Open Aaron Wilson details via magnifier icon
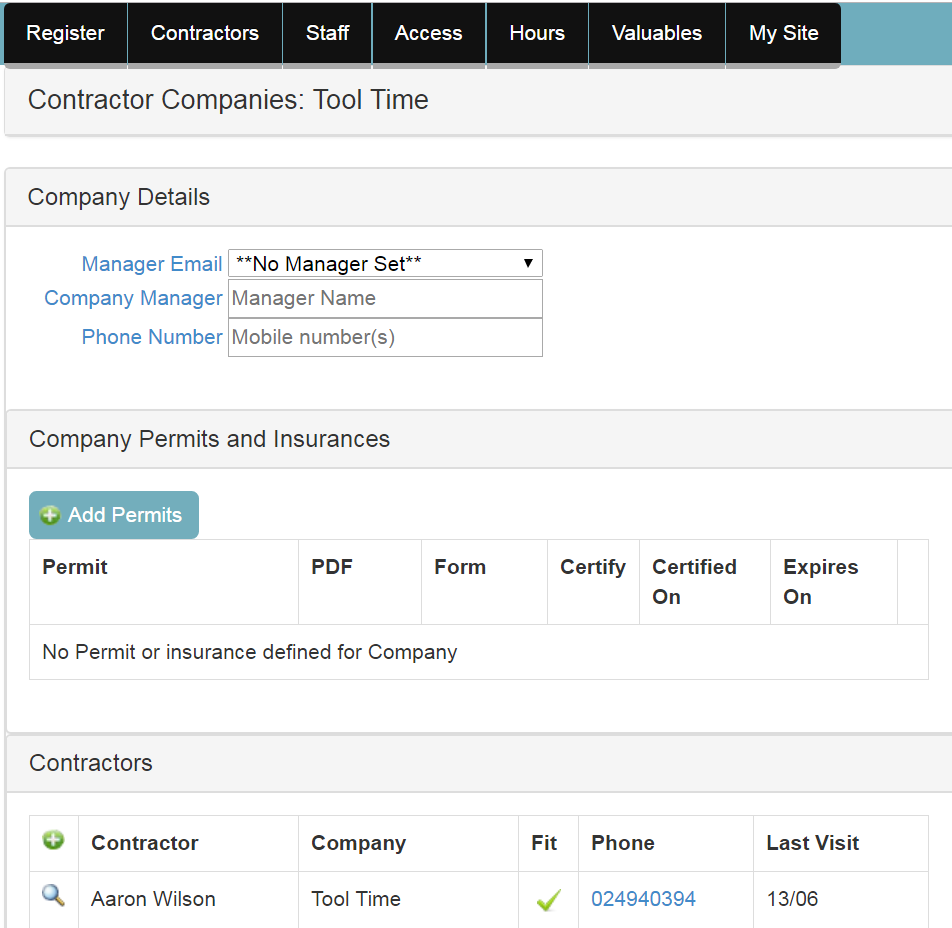Screen dimensions: 952x928 pyautogui.click(x=53, y=896)
